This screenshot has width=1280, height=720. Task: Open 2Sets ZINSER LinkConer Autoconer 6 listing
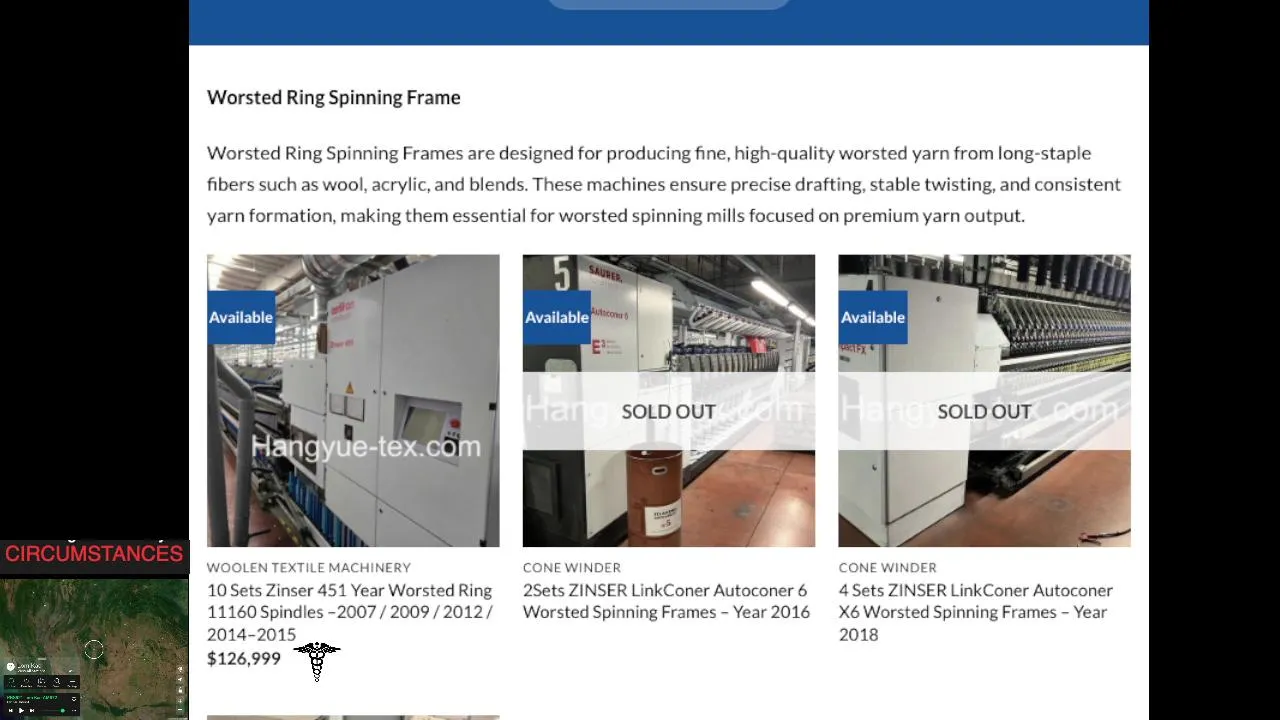666,601
